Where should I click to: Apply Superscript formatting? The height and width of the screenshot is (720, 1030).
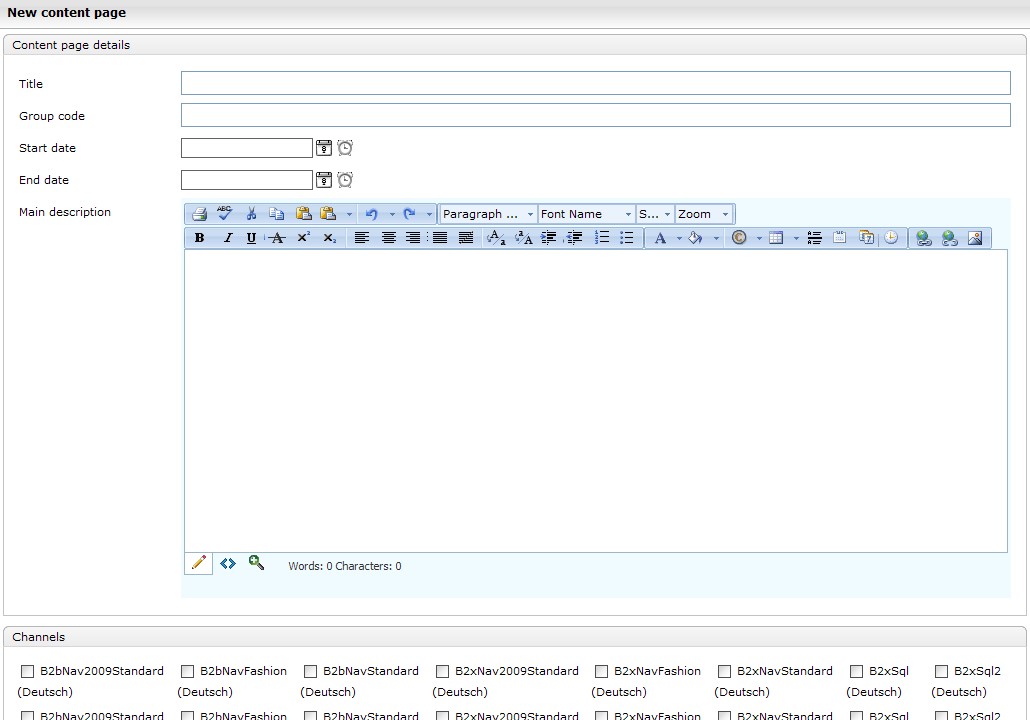[303, 238]
